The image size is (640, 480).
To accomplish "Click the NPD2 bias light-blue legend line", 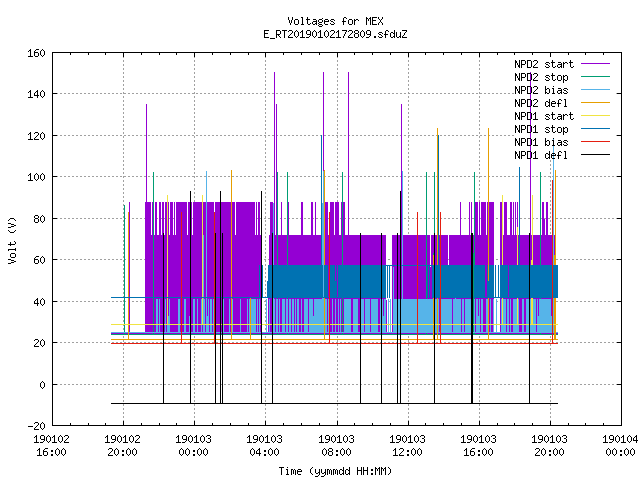I will (595, 90).
